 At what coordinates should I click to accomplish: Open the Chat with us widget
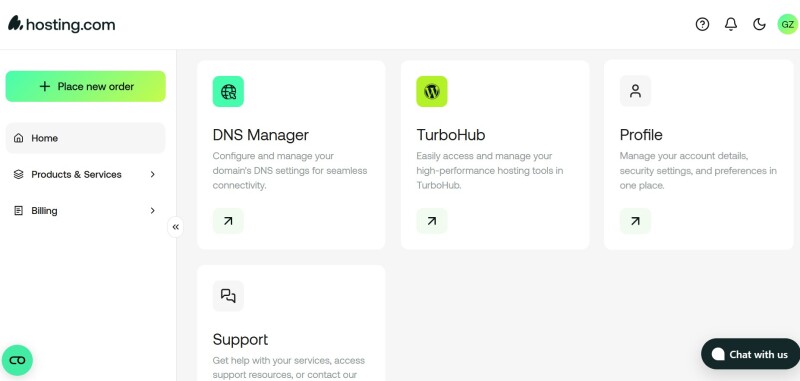point(751,354)
